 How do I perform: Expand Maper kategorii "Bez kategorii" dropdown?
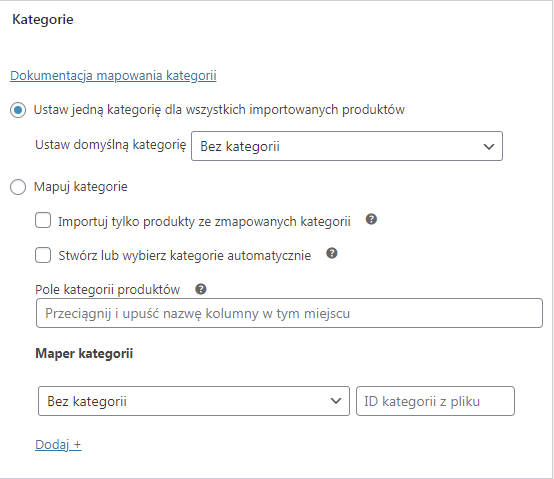pos(194,401)
